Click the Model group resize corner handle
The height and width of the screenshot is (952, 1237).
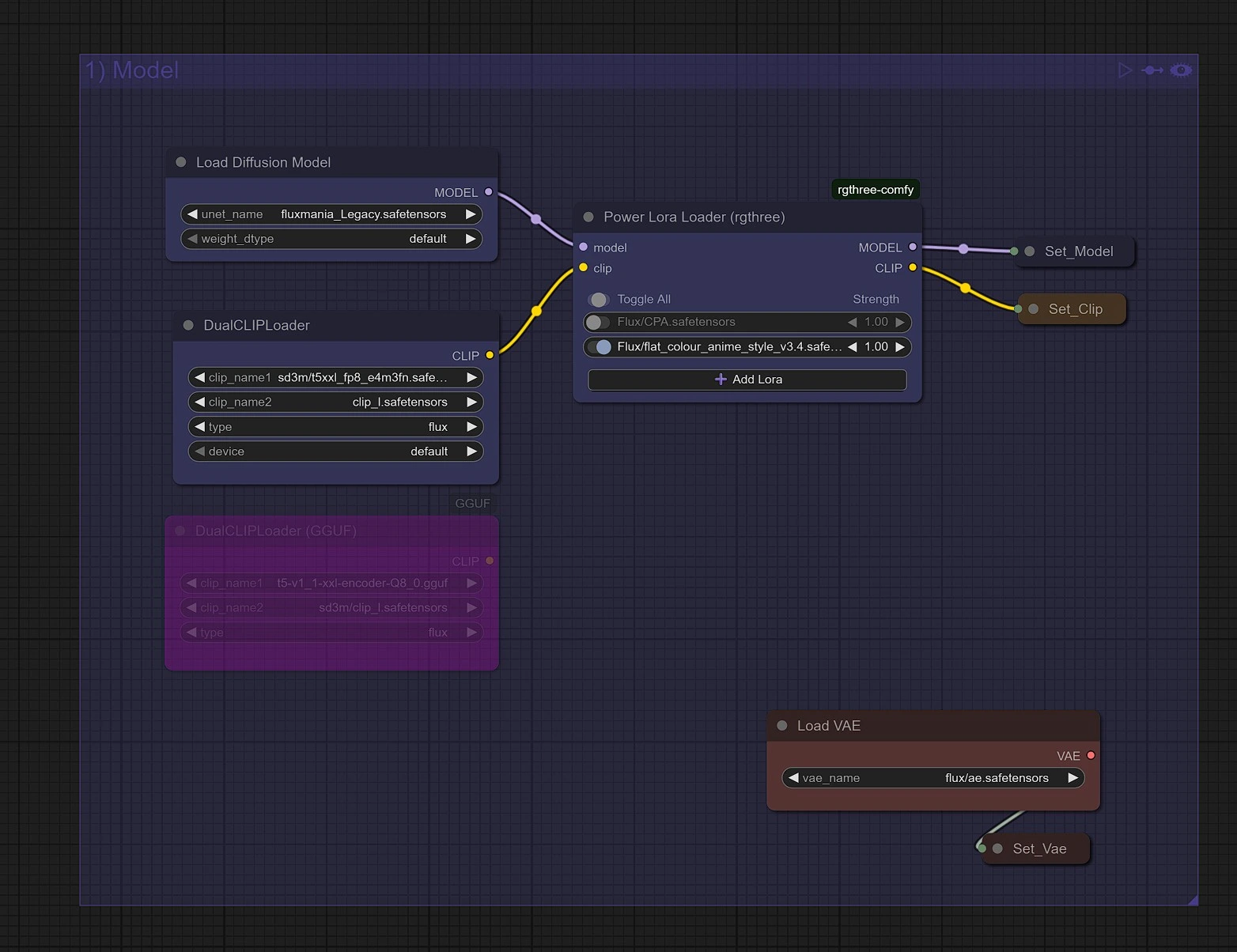tap(1193, 901)
